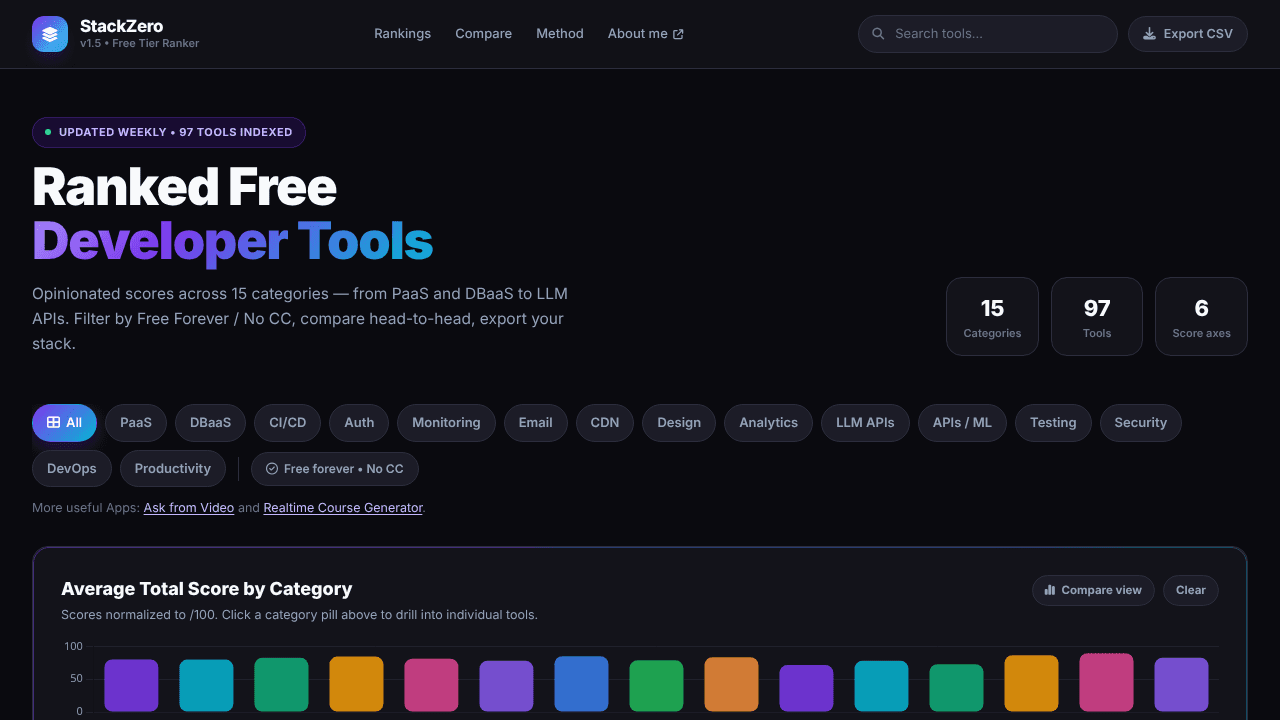Click the blue chart bar in the middle
This screenshot has height=720, width=1280.
click(581, 684)
